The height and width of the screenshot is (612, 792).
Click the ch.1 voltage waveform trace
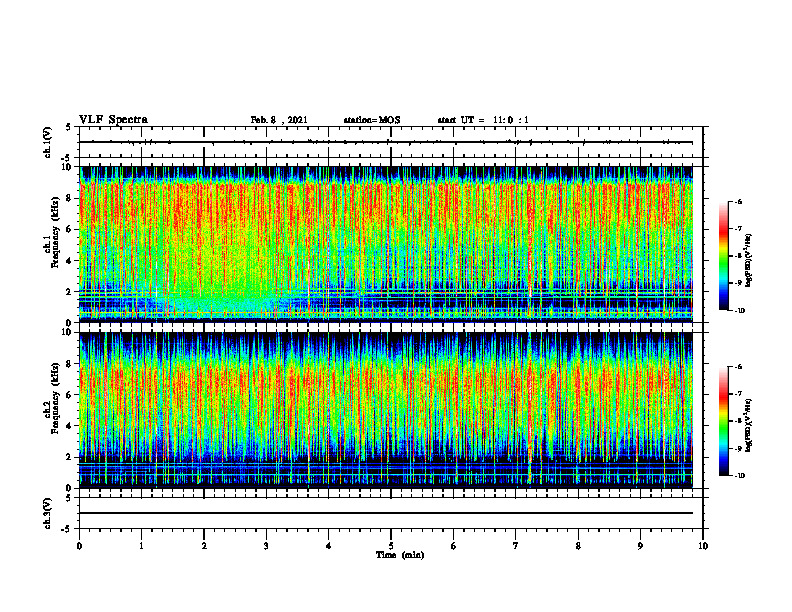click(x=386, y=142)
